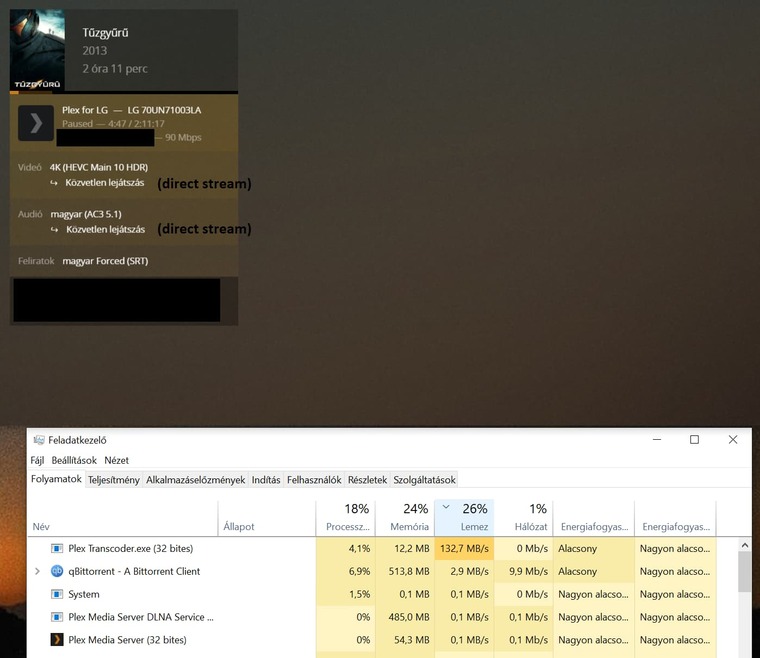Viewport: 760px width, 658px height.
Task: Select the Plex Media Server DLNA Service row
Action: [x=372, y=617]
